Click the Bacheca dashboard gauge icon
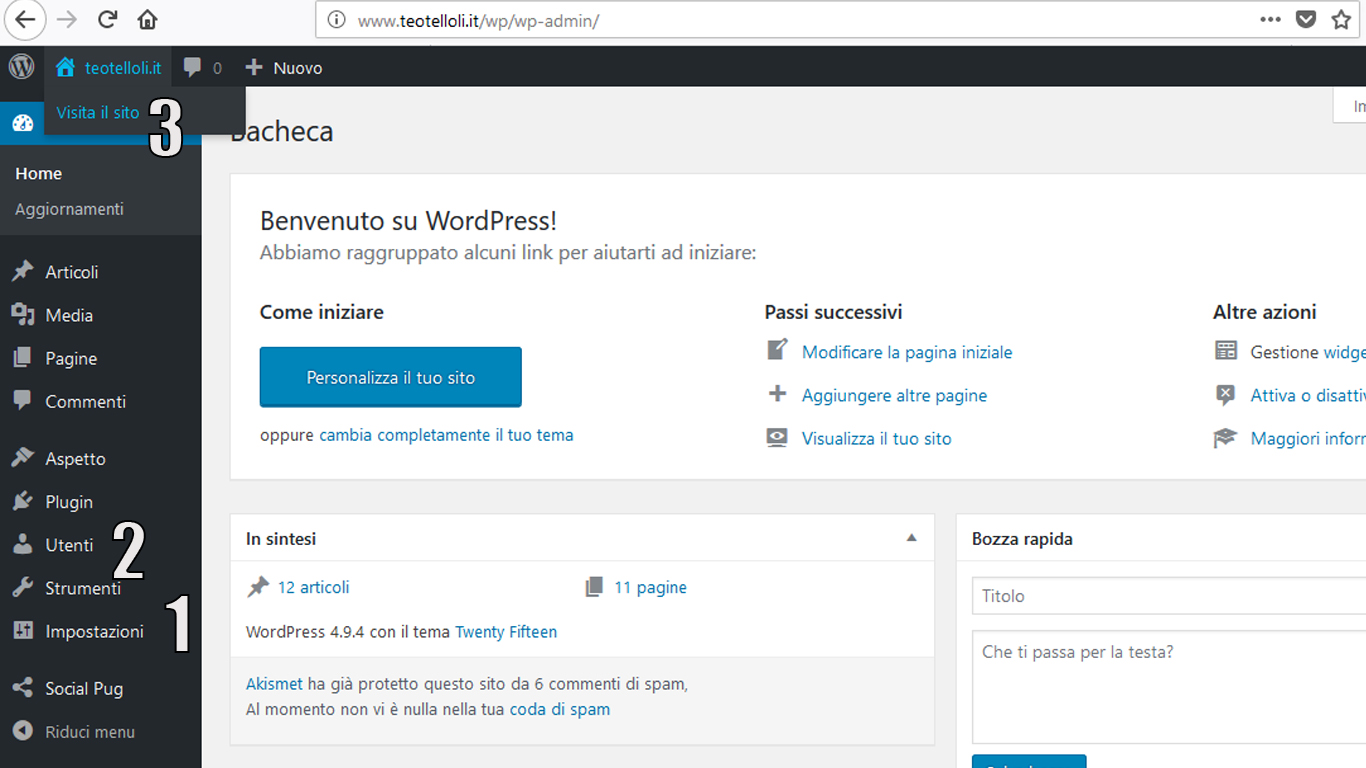Screen dimensions: 1366x768 [23, 124]
